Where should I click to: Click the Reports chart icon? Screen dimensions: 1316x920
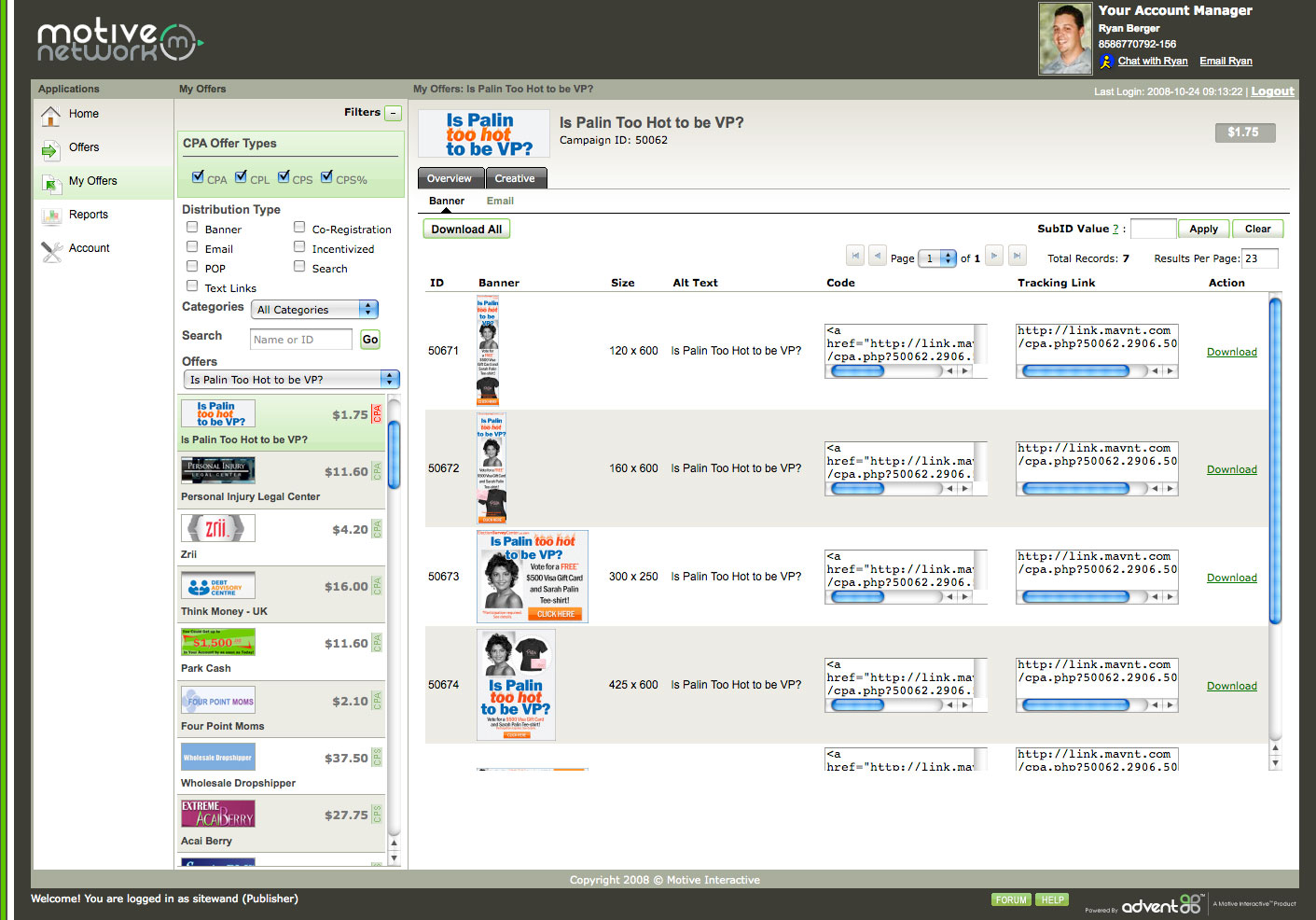[50, 216]
